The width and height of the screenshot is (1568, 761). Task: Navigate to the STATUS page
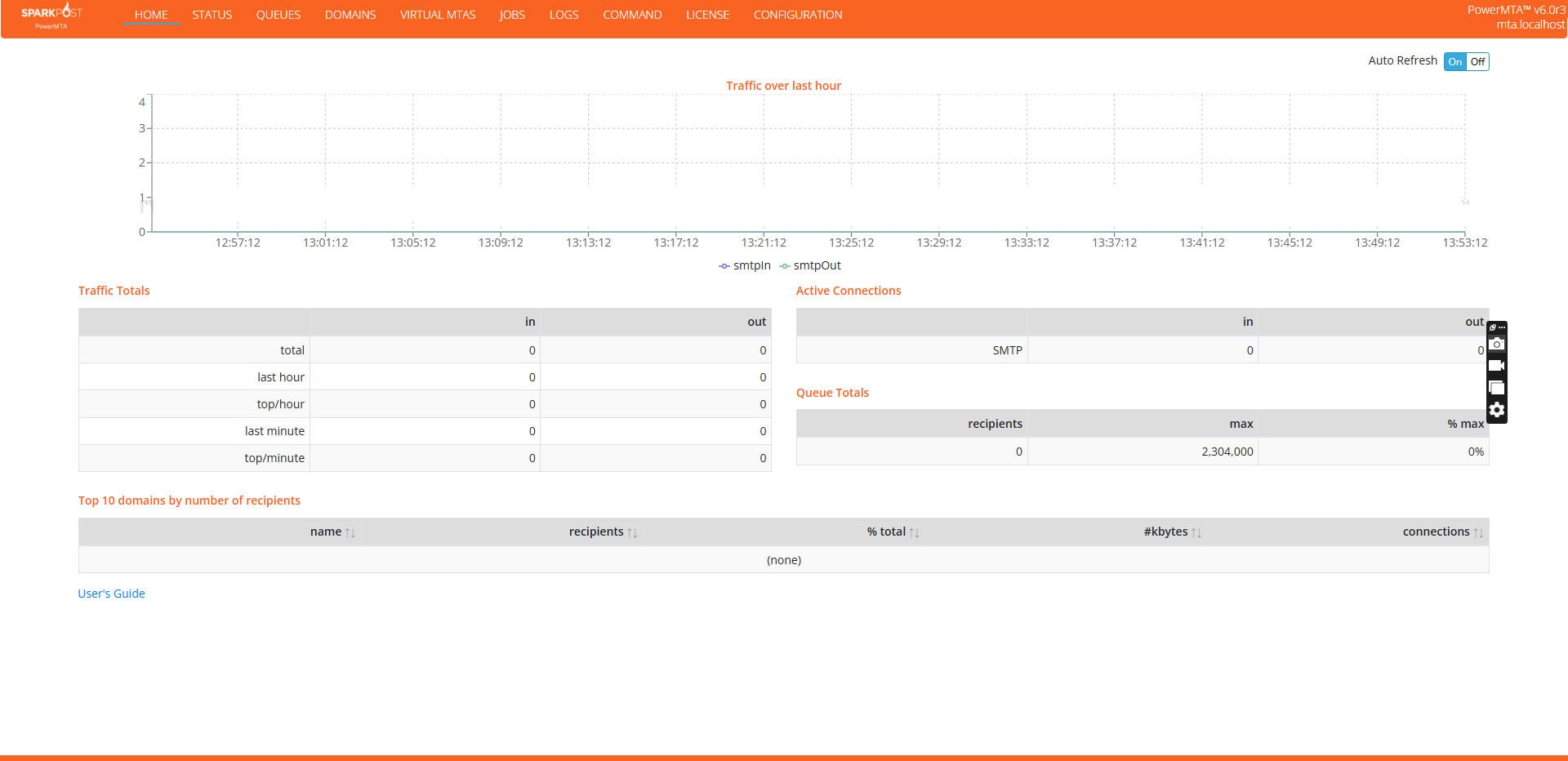coord(212,15)
